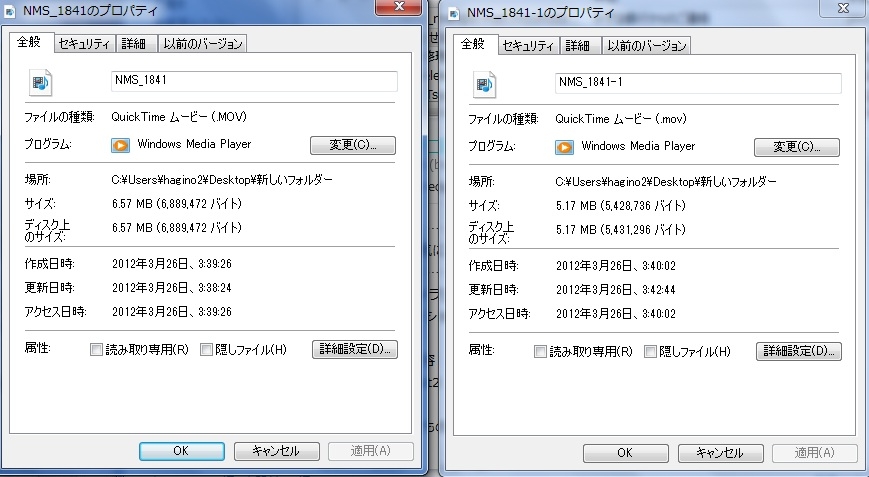Click file type text QuickTime ムービー (.MOV)

pos(179,117)
